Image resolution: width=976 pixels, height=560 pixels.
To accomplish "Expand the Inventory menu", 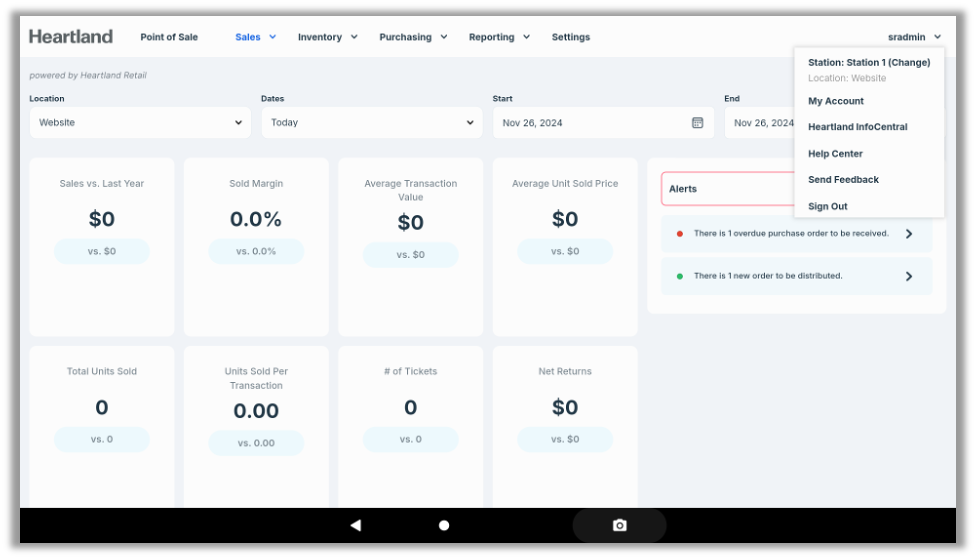I will click(327, 37).
